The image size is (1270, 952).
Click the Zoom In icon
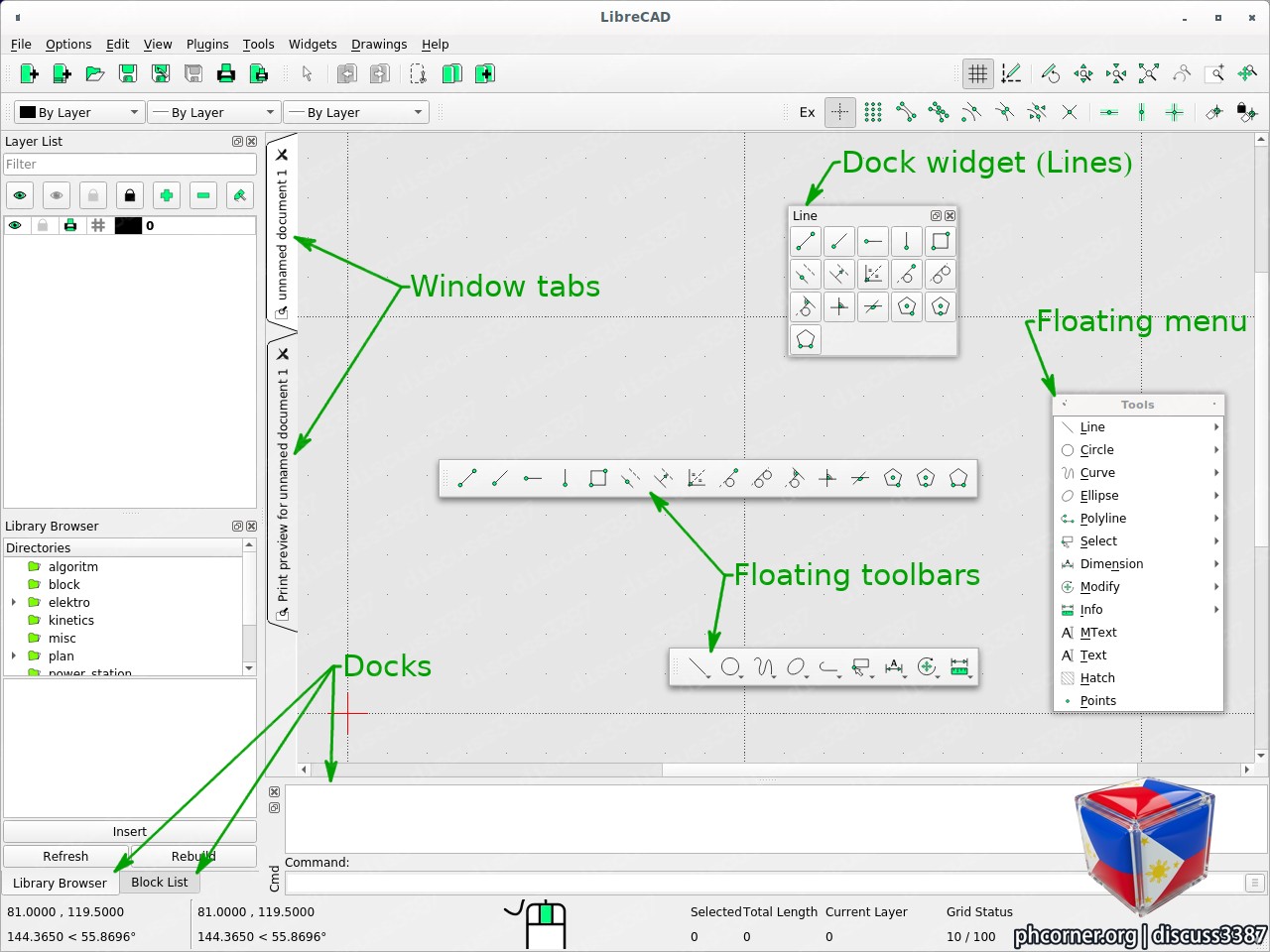coord(1083,73)
